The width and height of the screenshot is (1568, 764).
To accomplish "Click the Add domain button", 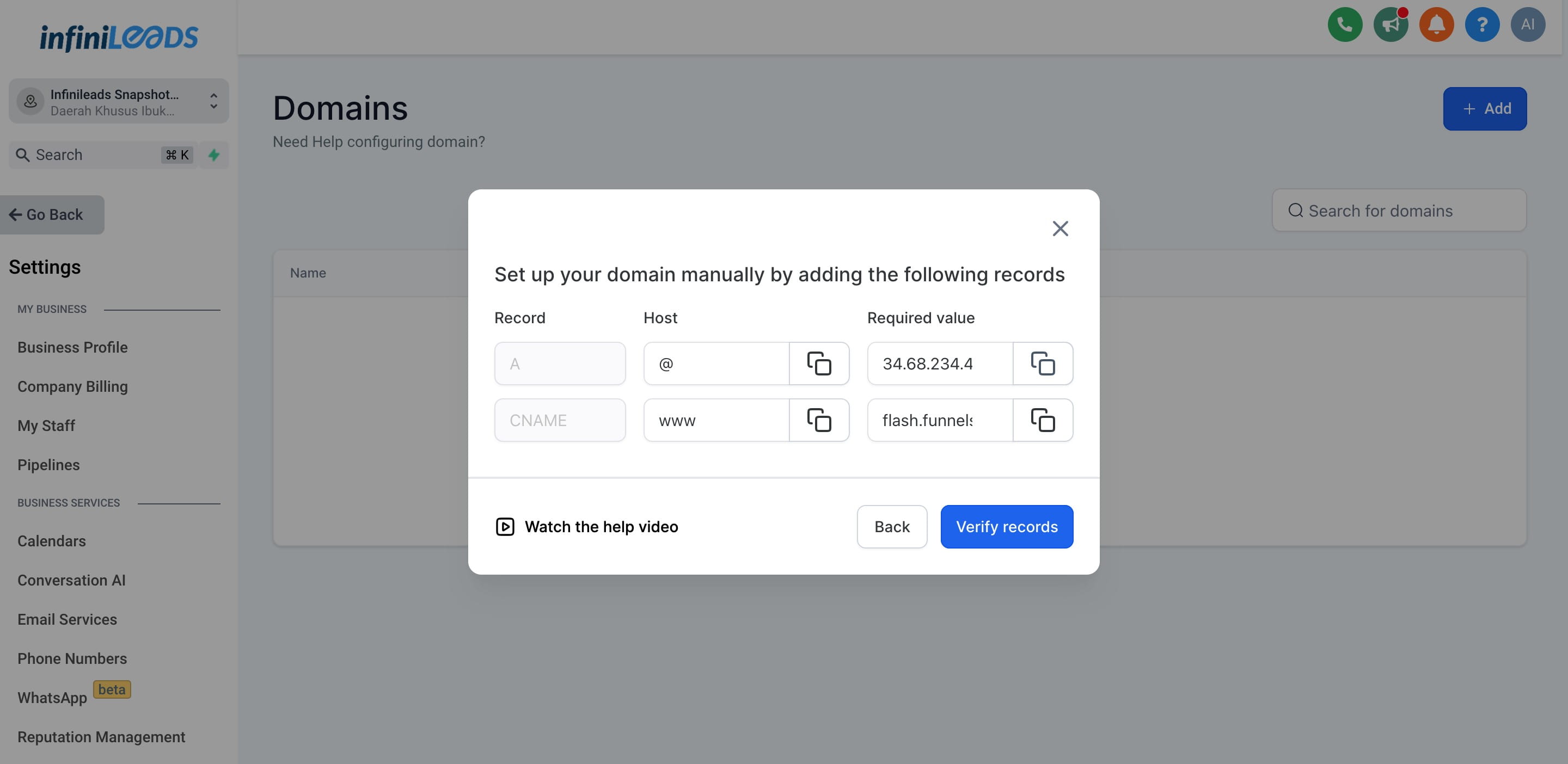I will click(1484, 109).
